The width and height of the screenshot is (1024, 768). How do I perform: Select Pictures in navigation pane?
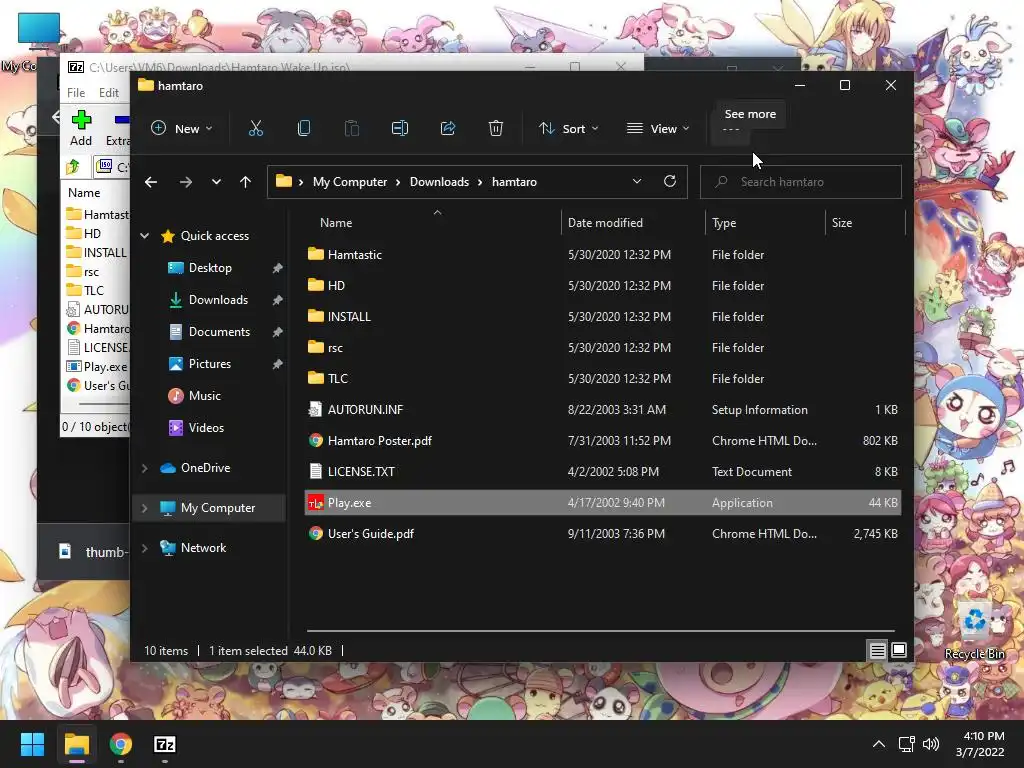pyautogui.click(x=210, y=364)
